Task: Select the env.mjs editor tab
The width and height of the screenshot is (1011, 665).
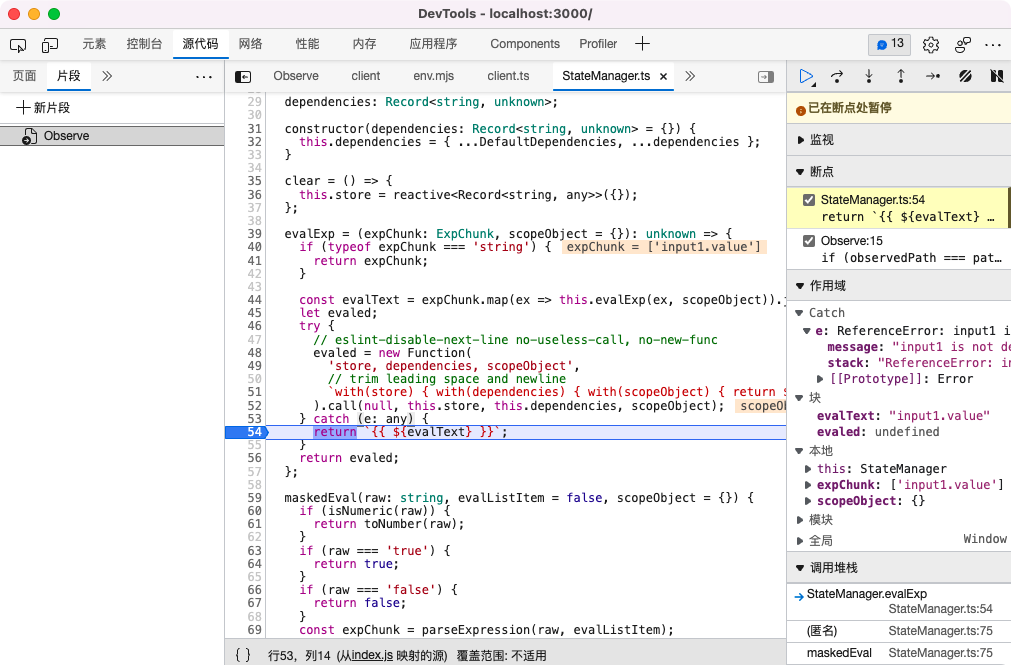Action: (433, 75)
